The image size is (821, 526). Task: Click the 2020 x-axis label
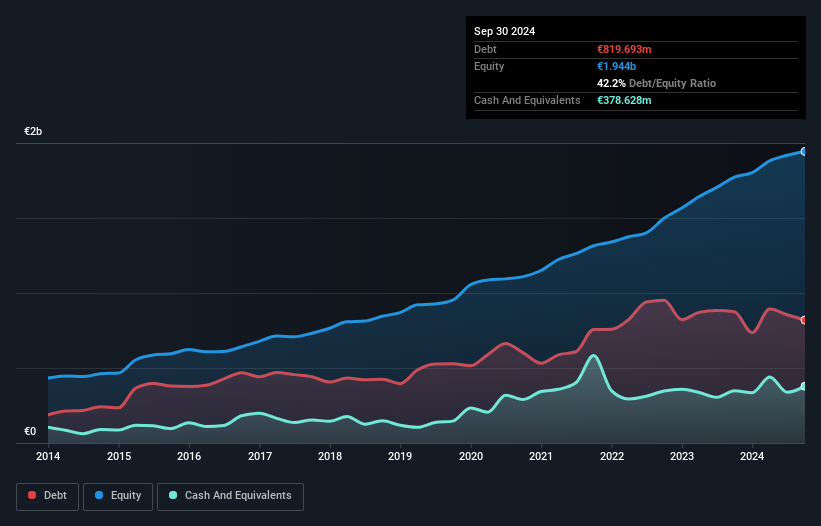tap(471, 456)
